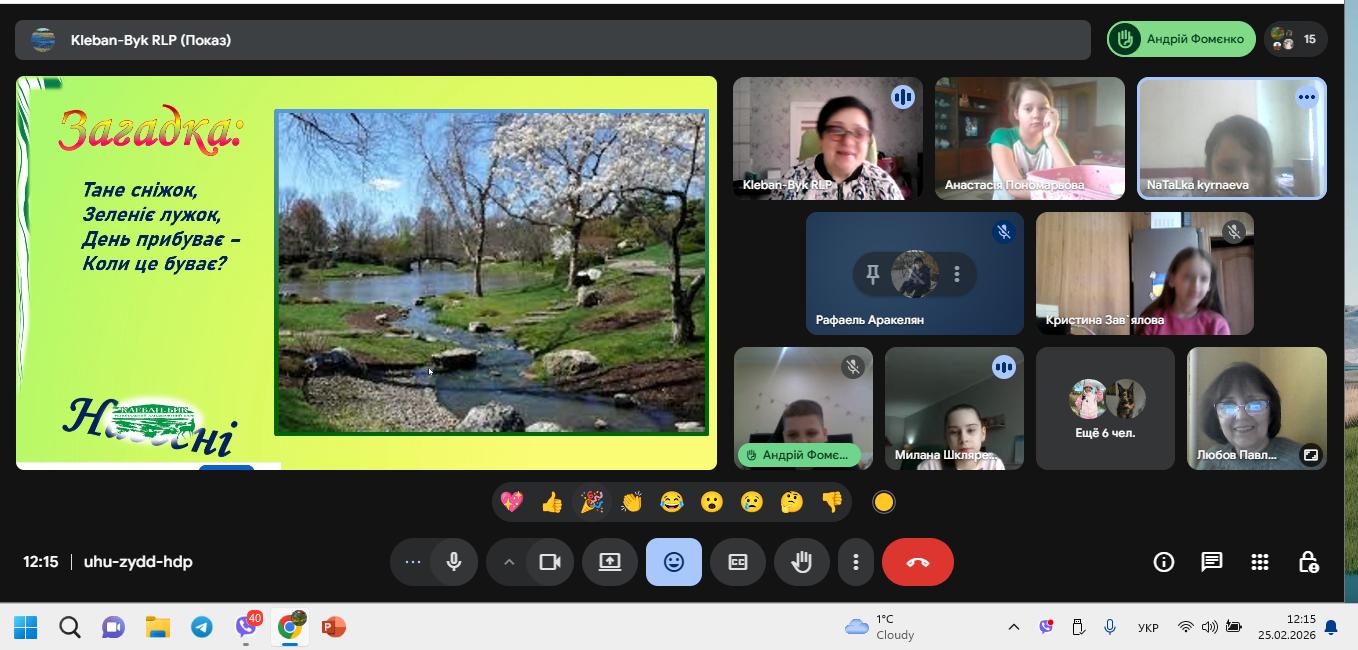Choose yellow skin tone for reactions

click(883, 502)
